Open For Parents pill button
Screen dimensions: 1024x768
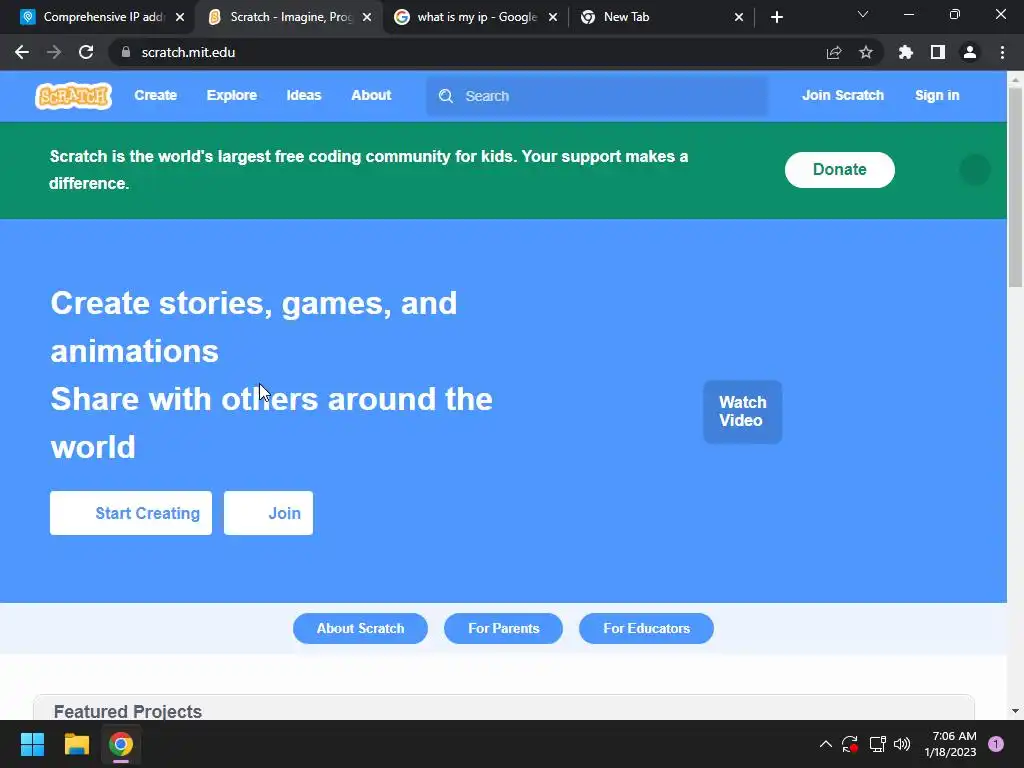pos(504,628)
